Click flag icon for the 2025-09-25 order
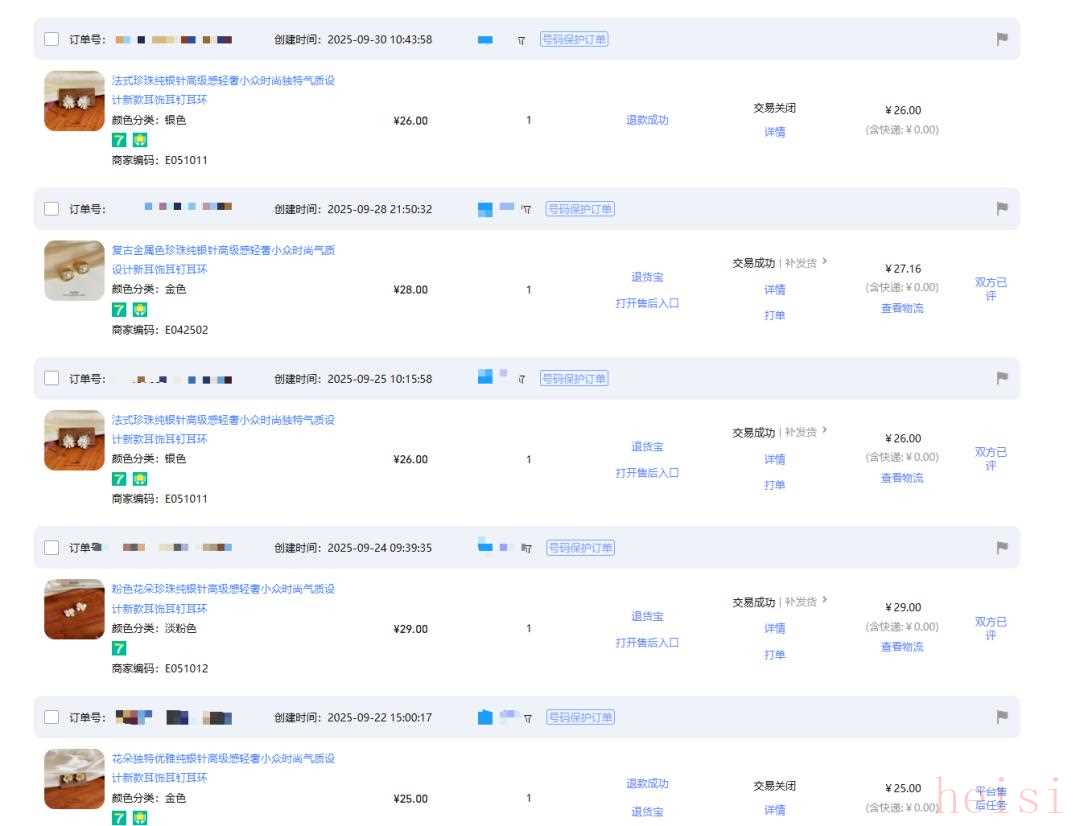The height and width of the screenshot is (826, 1080). pyautogui.click(x=1002, y=378)
